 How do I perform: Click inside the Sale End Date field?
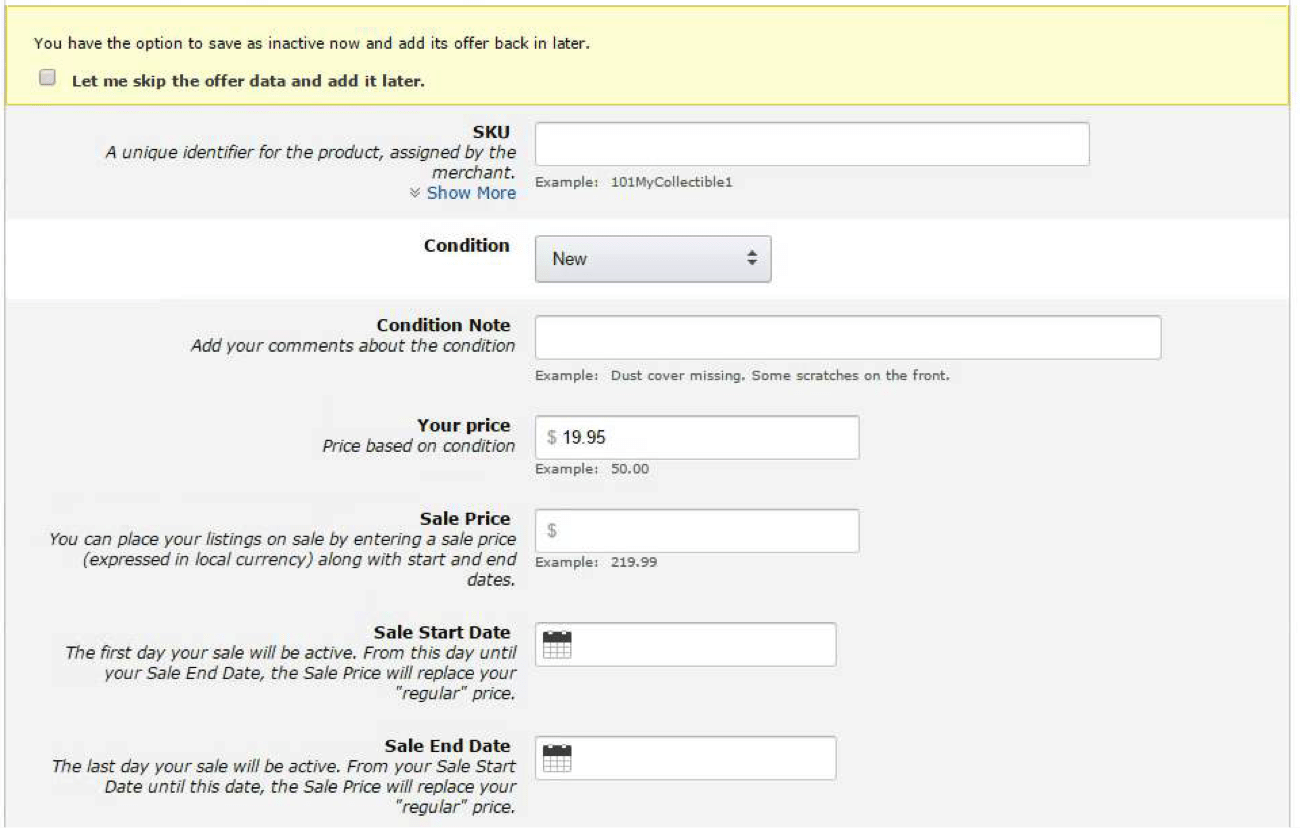(686, 759)
